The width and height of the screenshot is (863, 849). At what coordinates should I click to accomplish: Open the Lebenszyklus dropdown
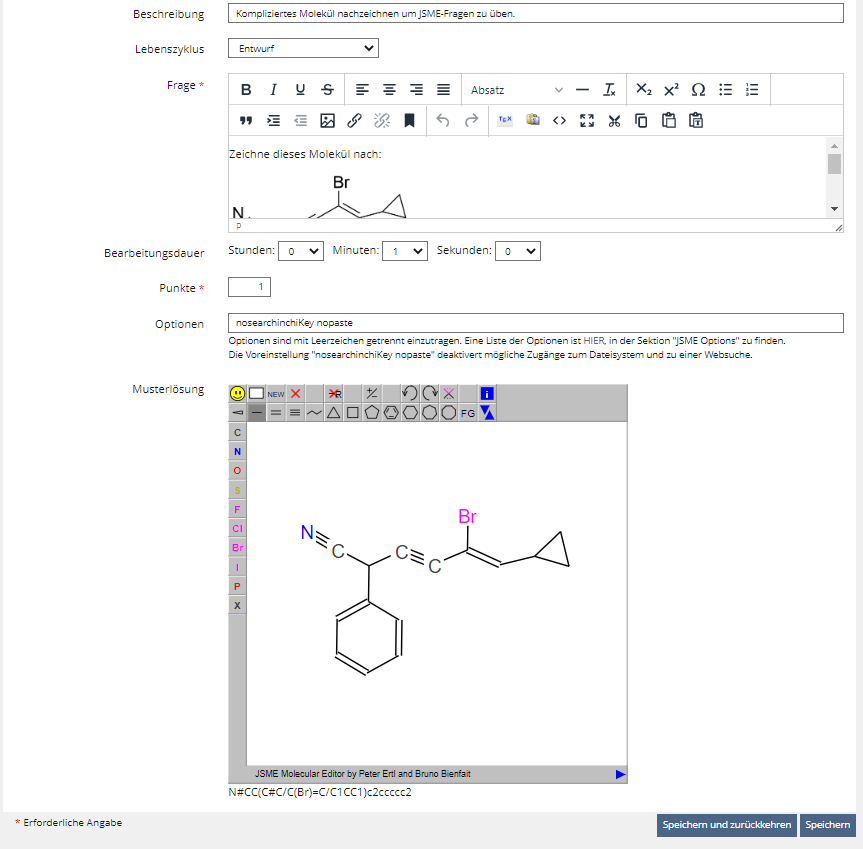click(x=303, y=48)
